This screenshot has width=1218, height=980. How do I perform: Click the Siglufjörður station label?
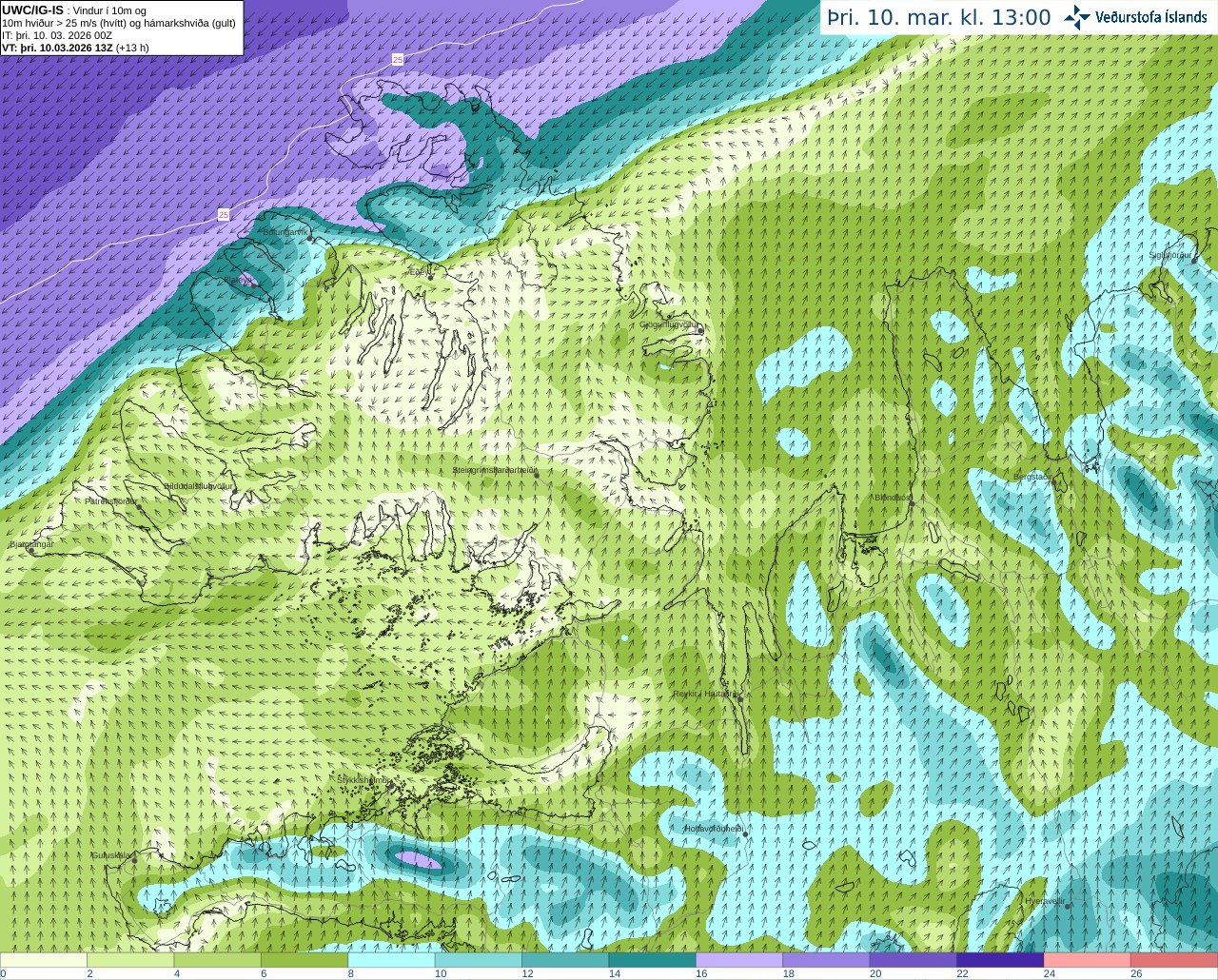pyautogui.click(x=1169, y=255)
